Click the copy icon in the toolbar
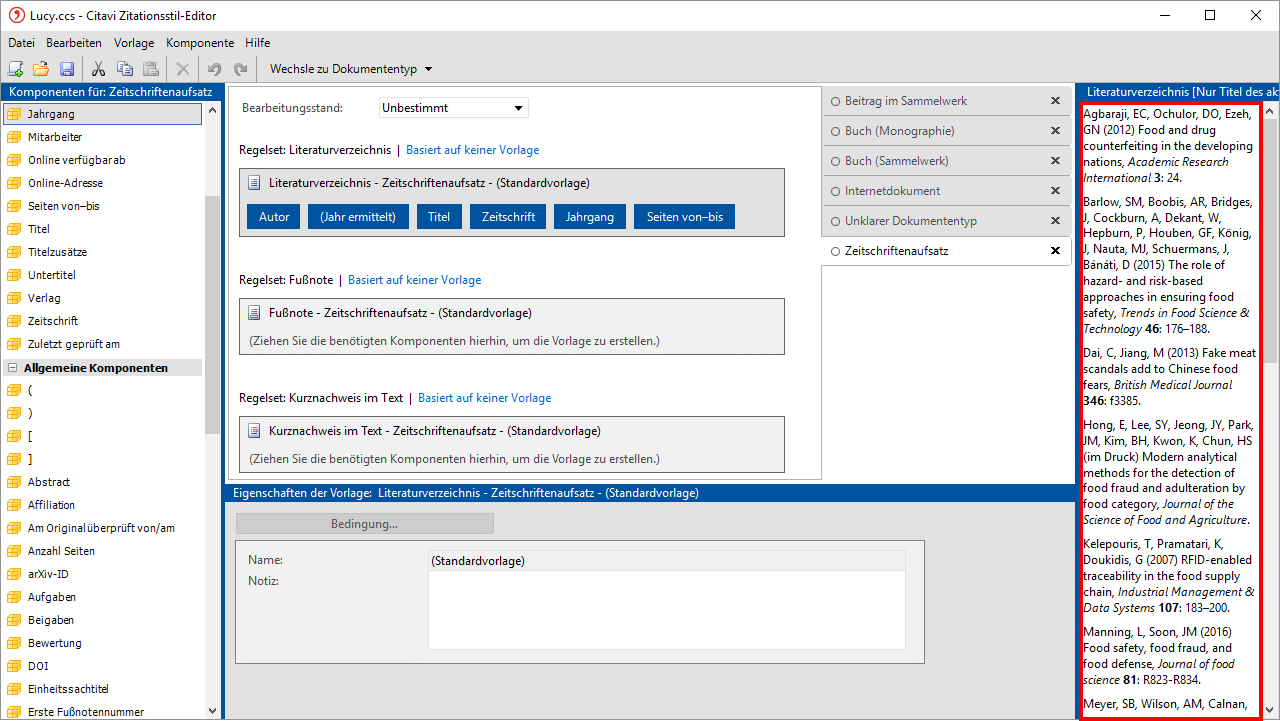This screenshot has height=721, width=1280. [125, 69]
